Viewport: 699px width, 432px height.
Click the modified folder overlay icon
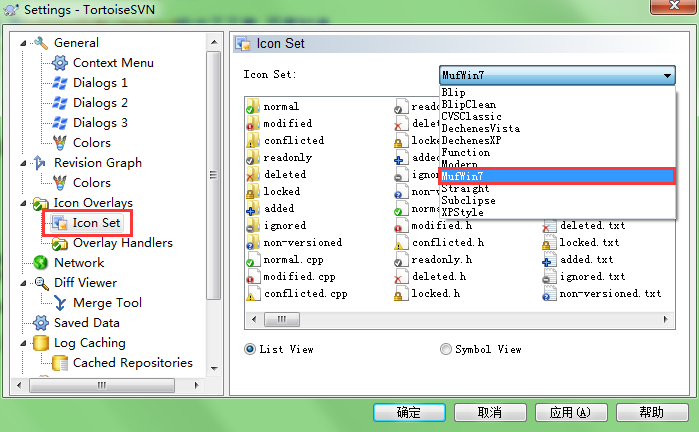[x=252, y=123]
